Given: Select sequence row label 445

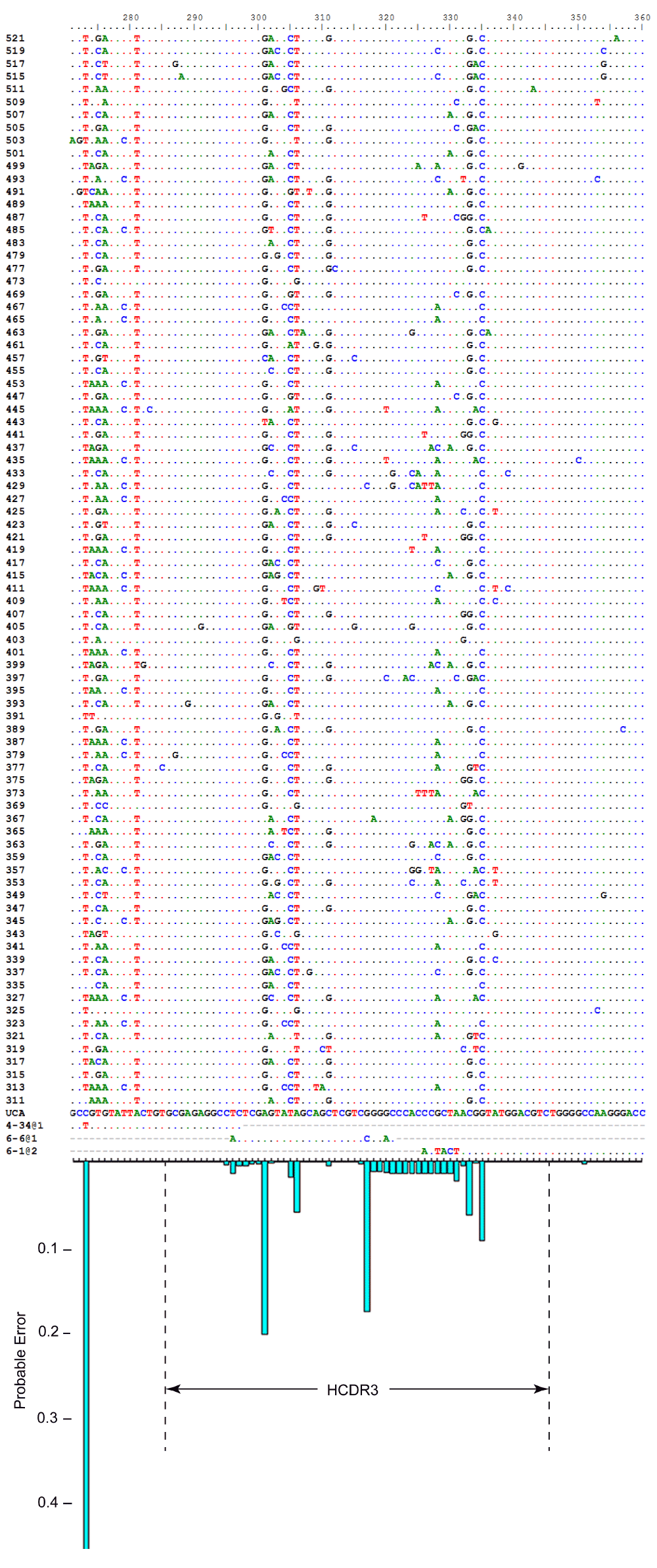Looking at the screenshot, I should click(15, 409).
